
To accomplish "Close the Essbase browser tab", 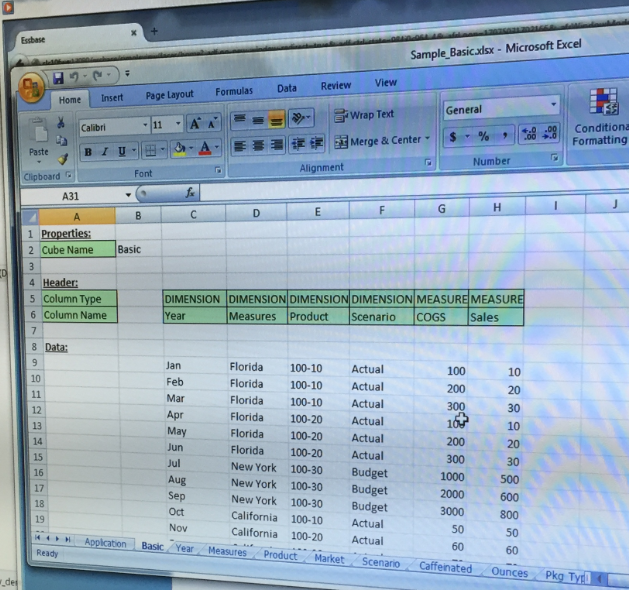I will point(134,33).
